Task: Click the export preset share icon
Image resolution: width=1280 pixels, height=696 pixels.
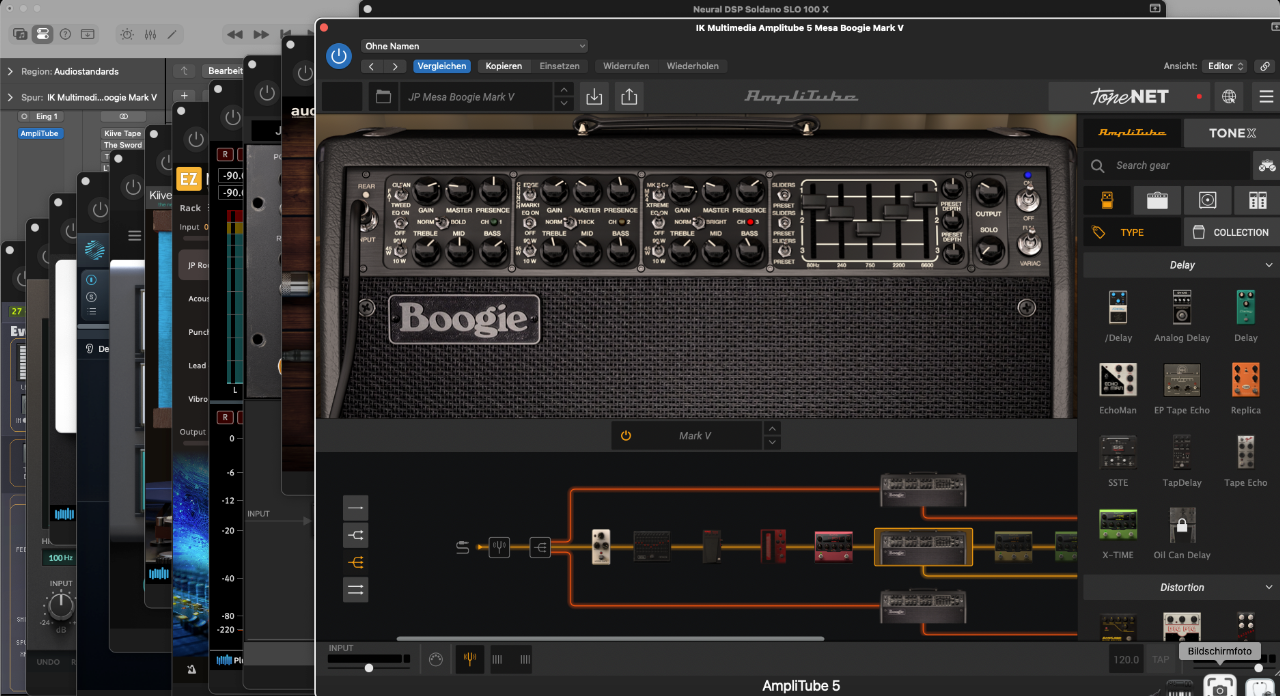Action: (x=629, y=97)
